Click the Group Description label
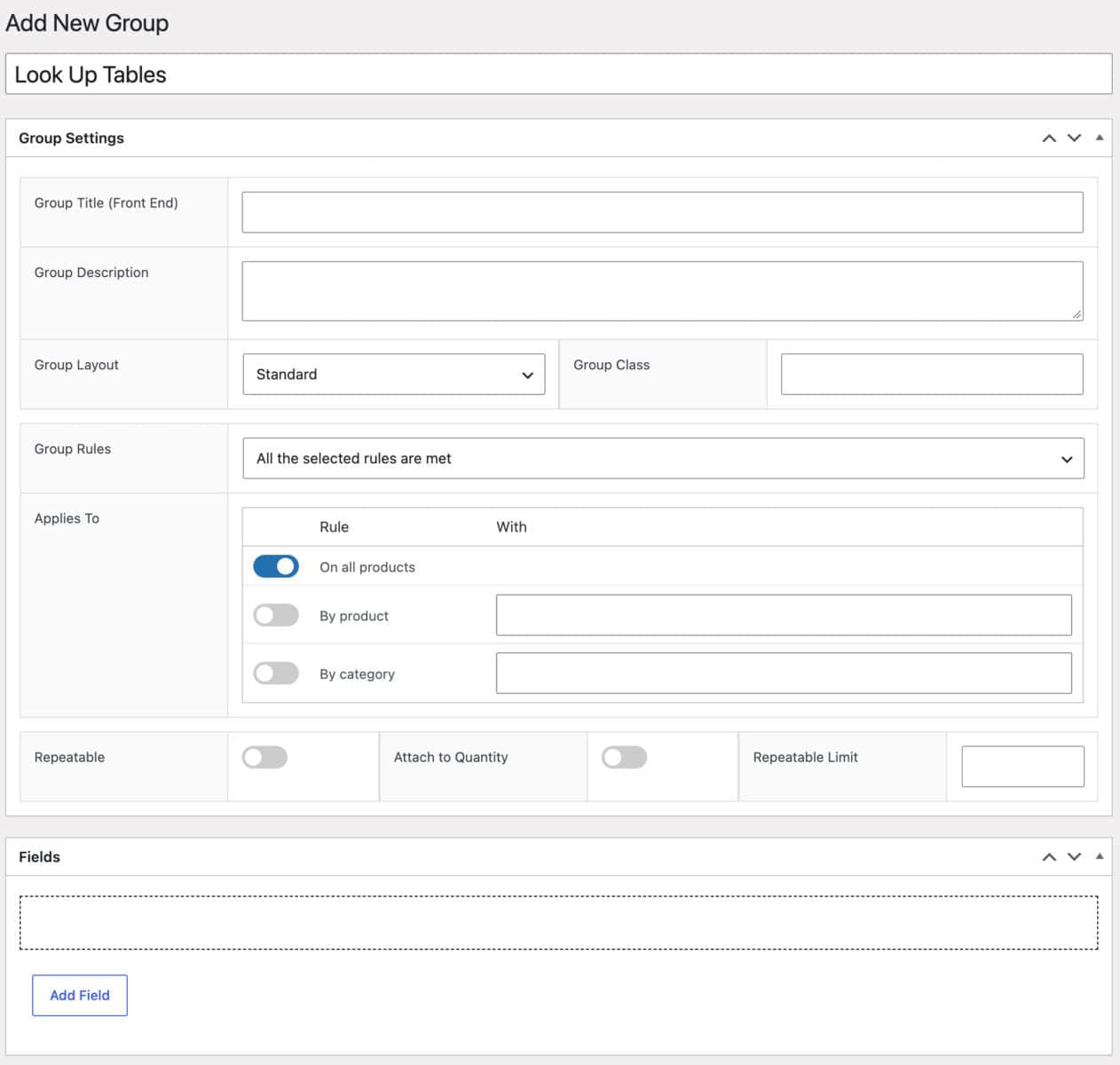This screenshot has width=1120, height=1065. [x=91, y=272]
